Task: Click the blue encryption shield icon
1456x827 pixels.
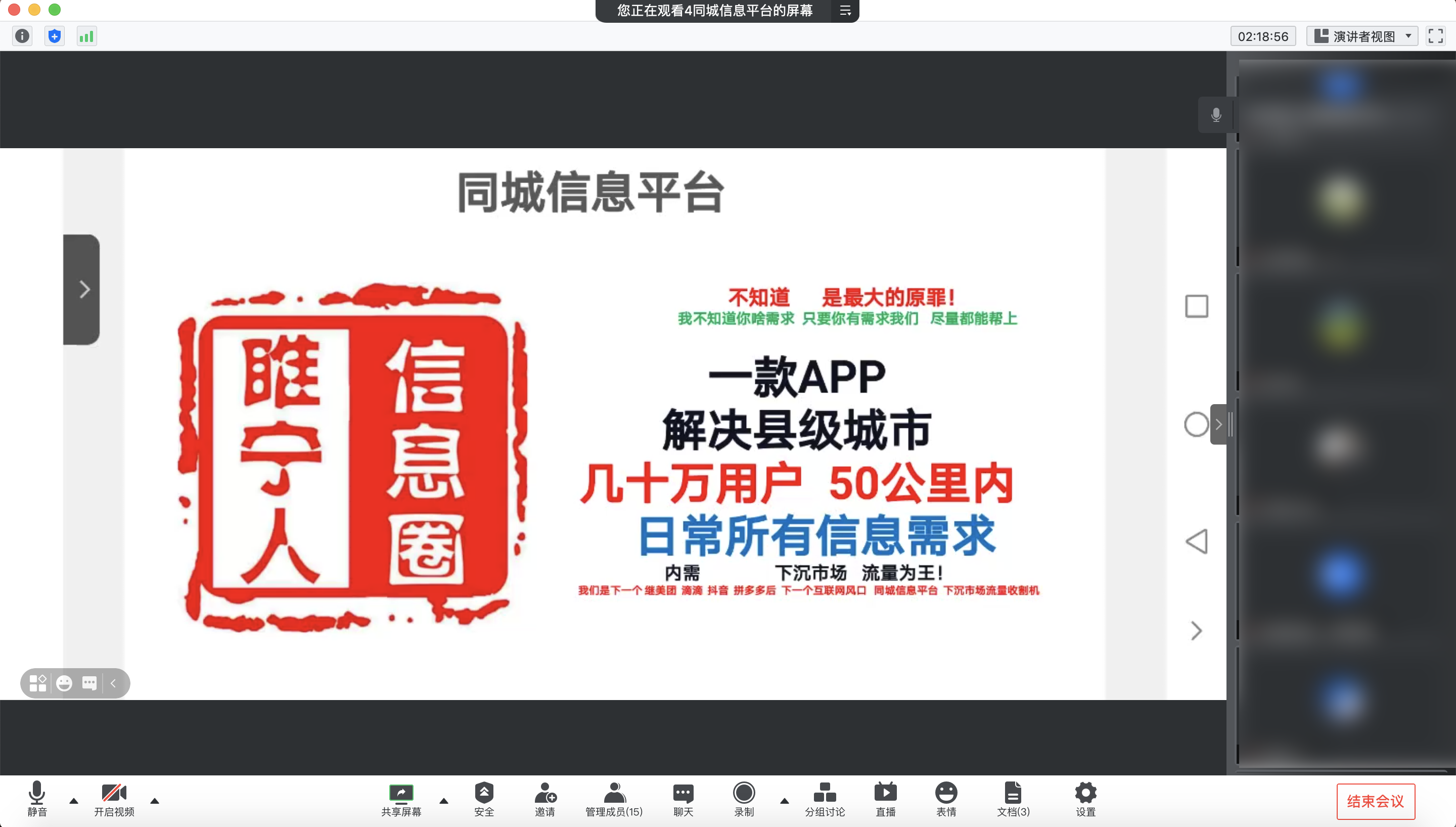Action: [x=55, y=36]
